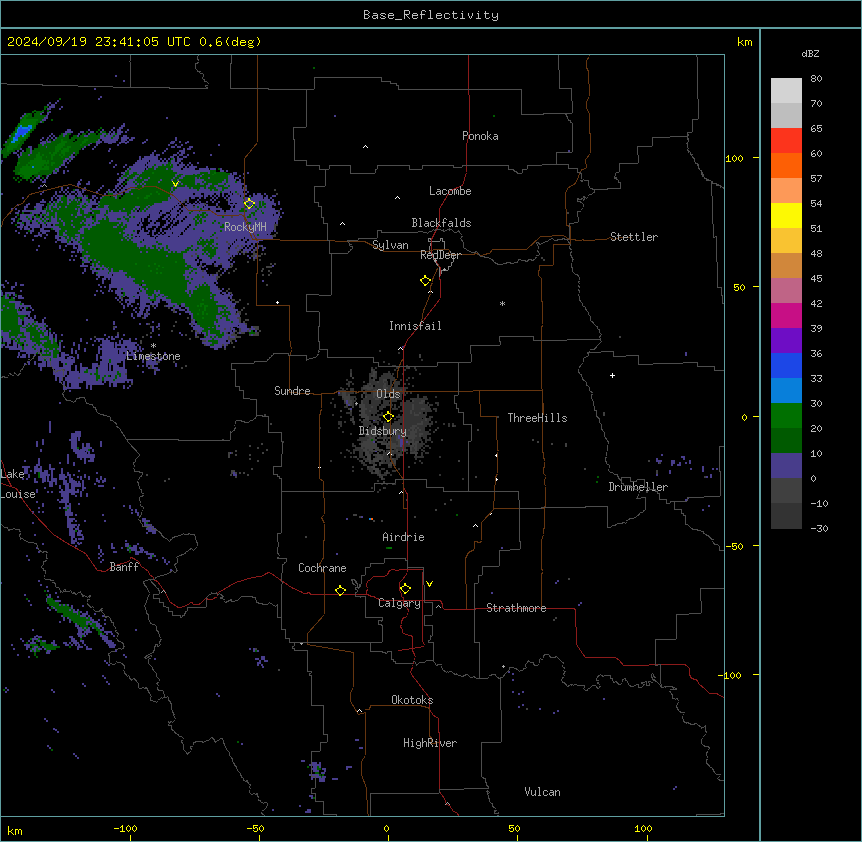Image resolution: width=862 pixels, height=842 pixels.
Task: Click the Olds city label
Action: (388, 394)
